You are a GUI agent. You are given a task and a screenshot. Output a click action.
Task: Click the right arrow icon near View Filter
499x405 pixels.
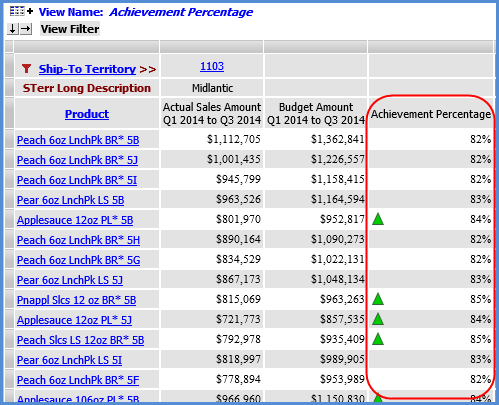click(x=26, y=29)
